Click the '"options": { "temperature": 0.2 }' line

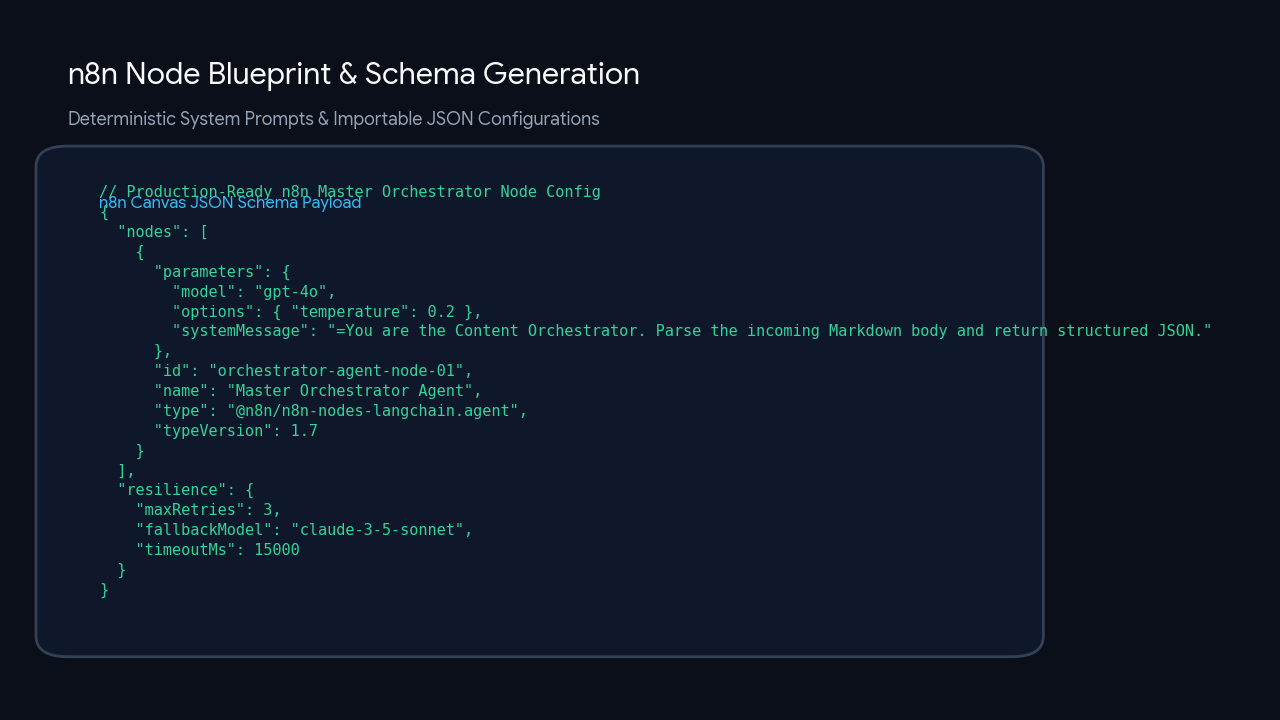click(327, 312)
